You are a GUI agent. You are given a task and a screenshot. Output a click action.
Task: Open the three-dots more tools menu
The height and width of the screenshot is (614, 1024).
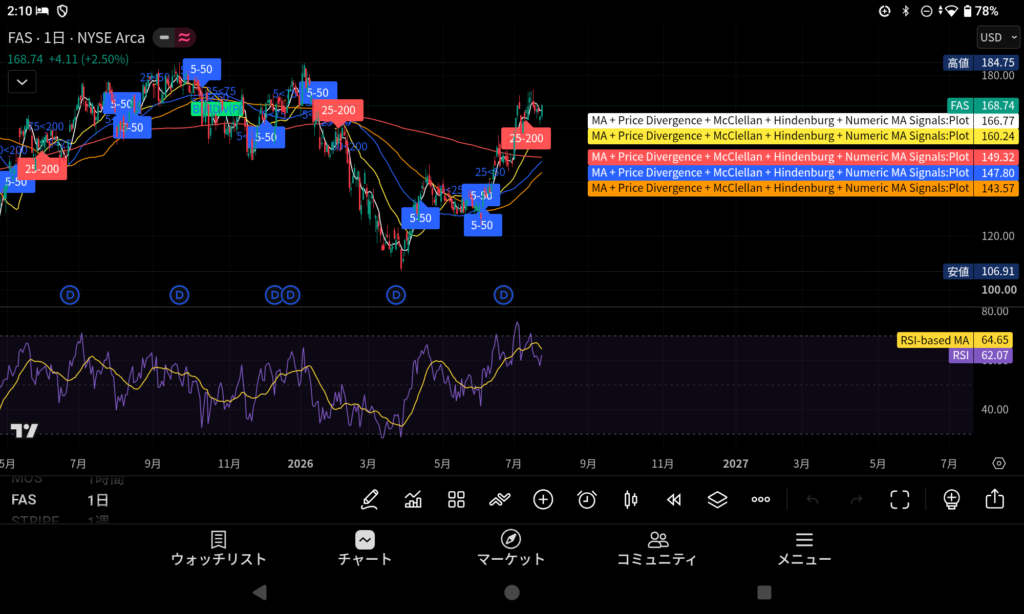click(x=760, y=500)
